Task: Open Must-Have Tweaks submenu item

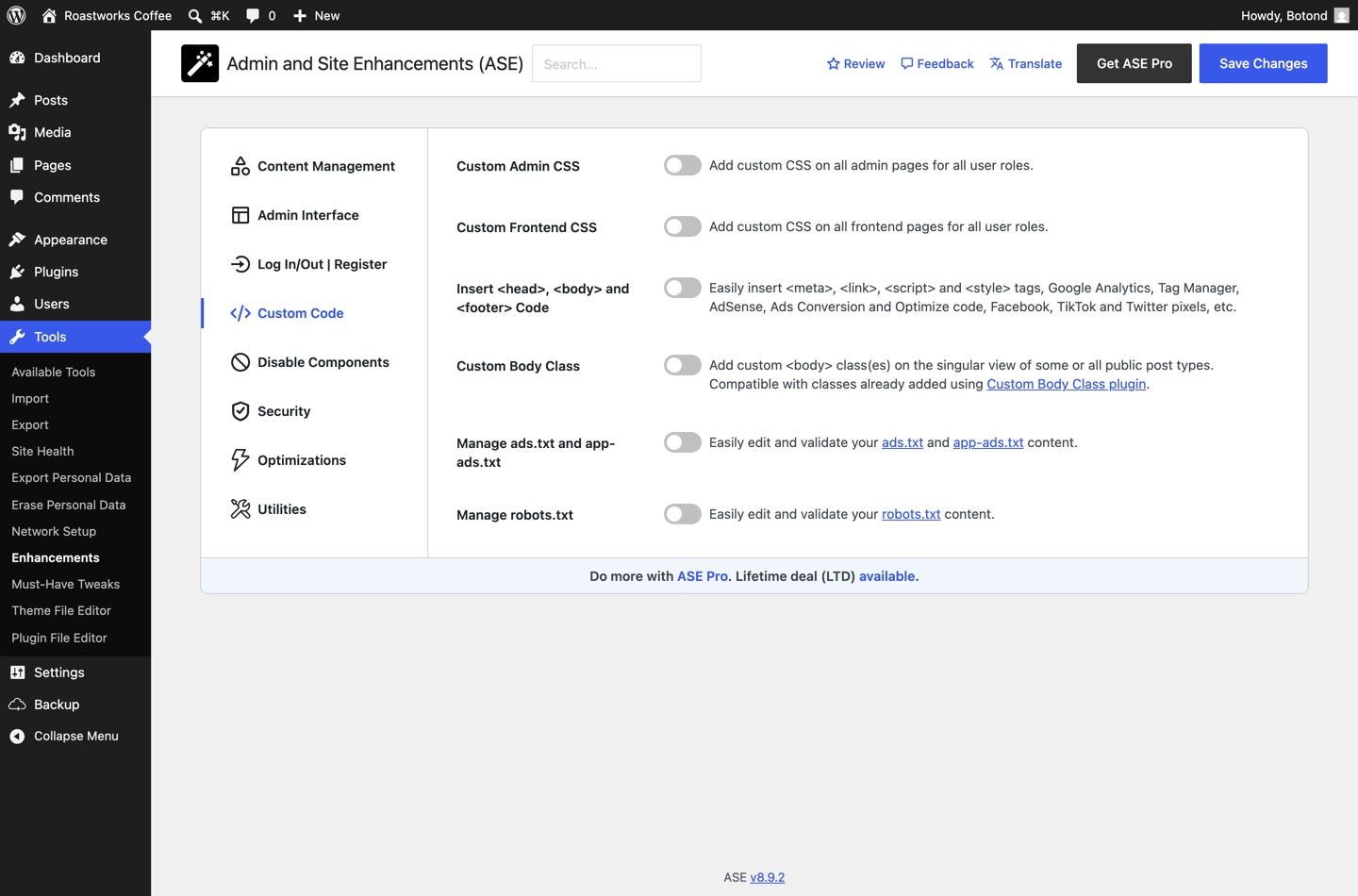Action: point(75,584)
